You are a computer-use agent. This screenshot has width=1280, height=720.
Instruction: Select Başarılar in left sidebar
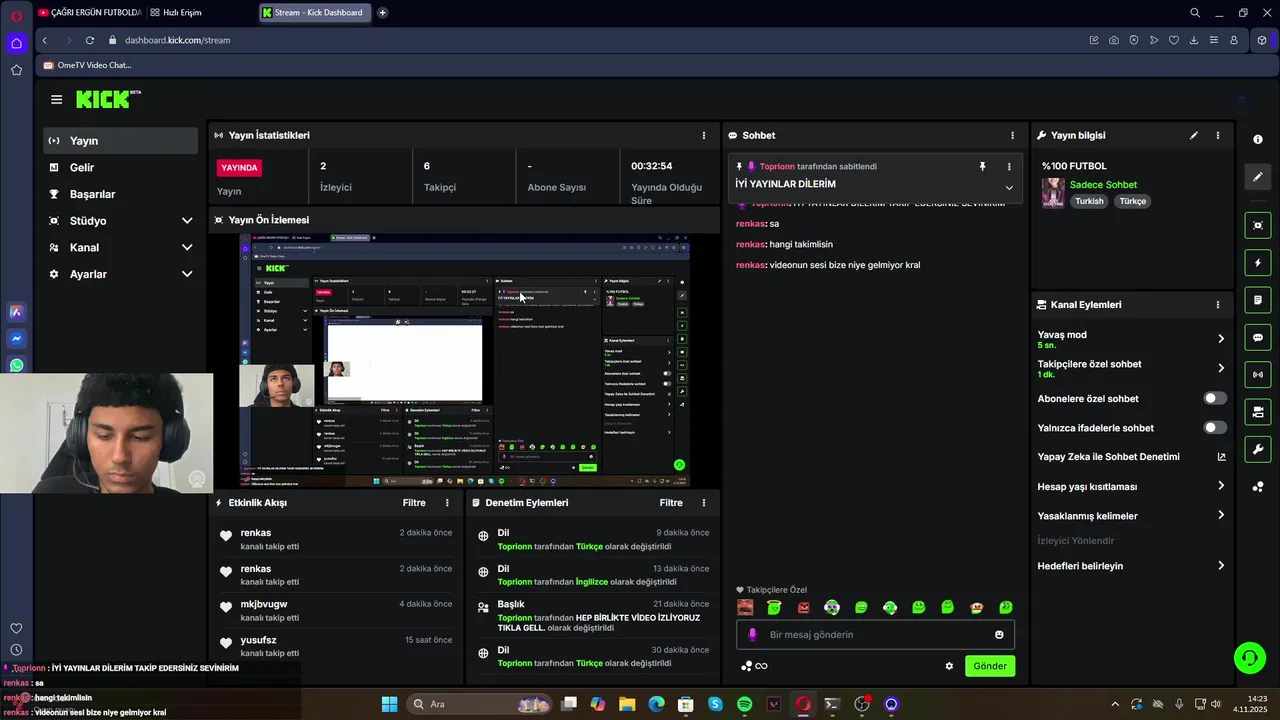120,194
